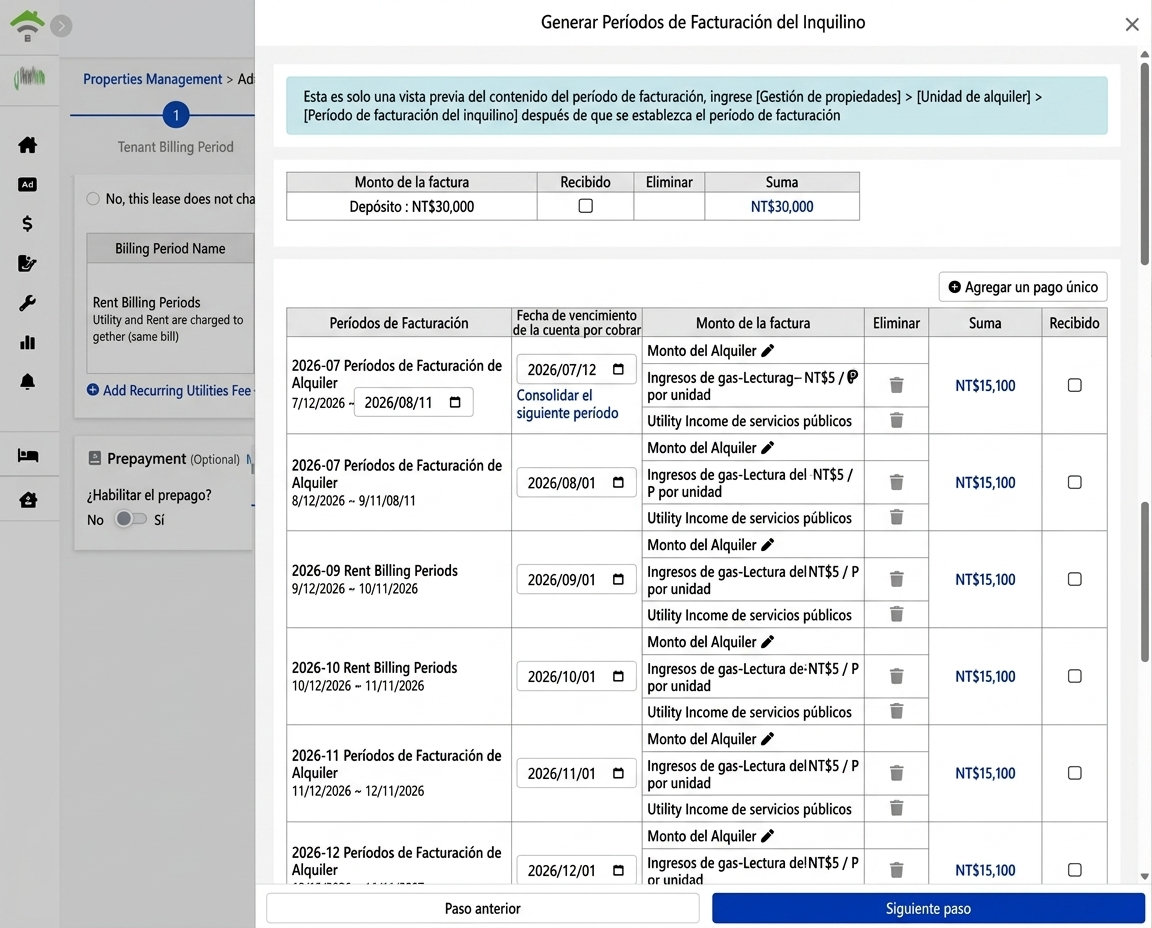
Task: Open date picker for 2026/08/11 end date
Action: click(455, 402)
